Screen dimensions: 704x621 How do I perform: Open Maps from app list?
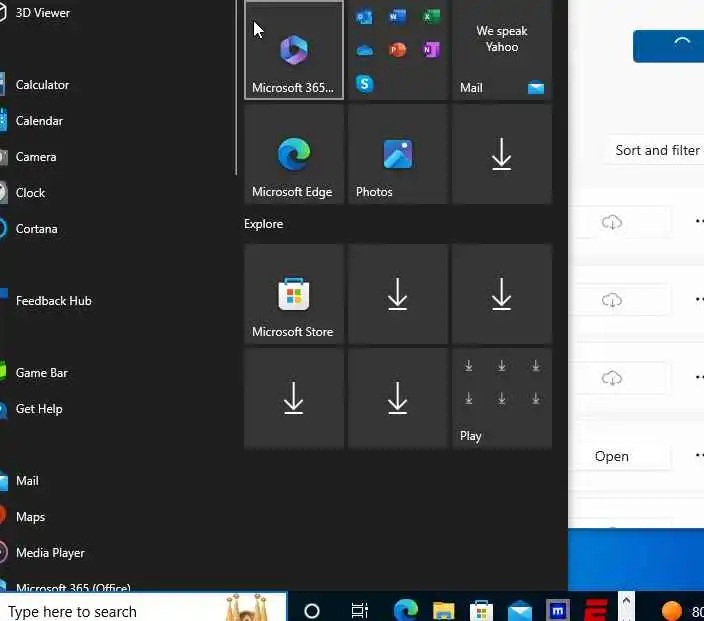coord(30,517)
